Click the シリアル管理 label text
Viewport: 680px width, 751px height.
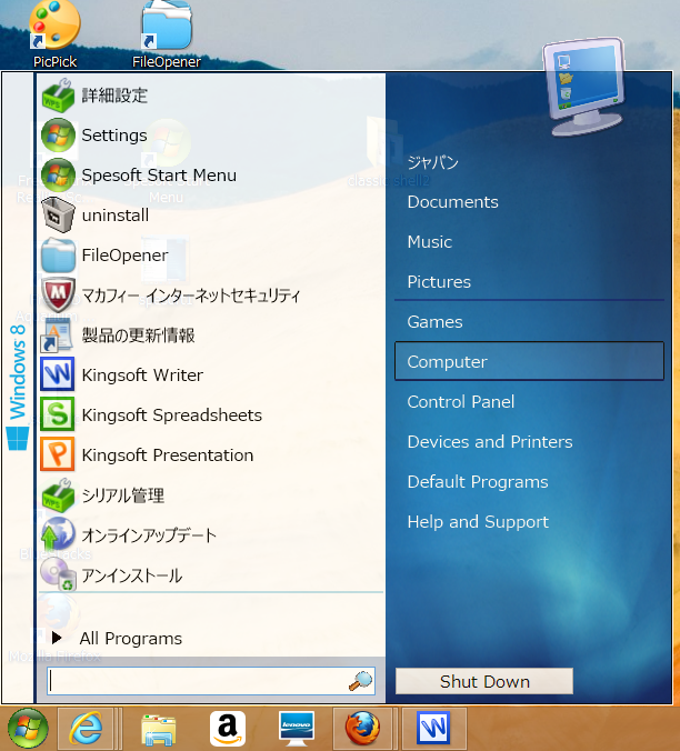click(x=123, y=495)
